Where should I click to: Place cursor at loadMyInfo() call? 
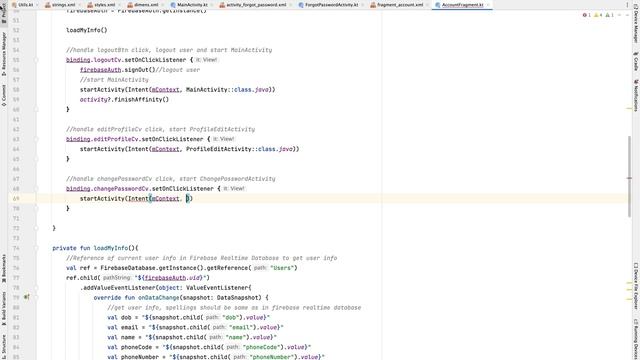87,30
